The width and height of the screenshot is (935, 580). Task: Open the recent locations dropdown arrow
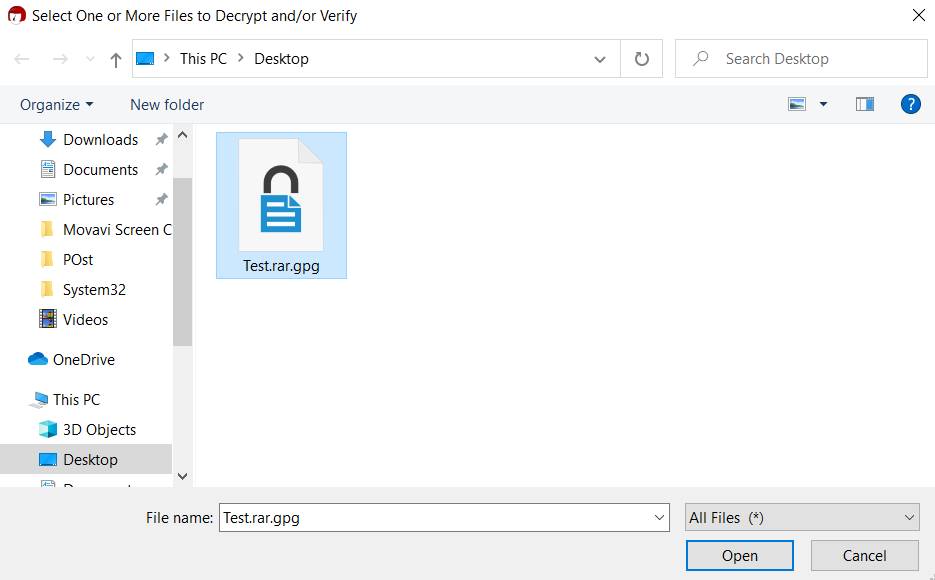tap(90, 59)
